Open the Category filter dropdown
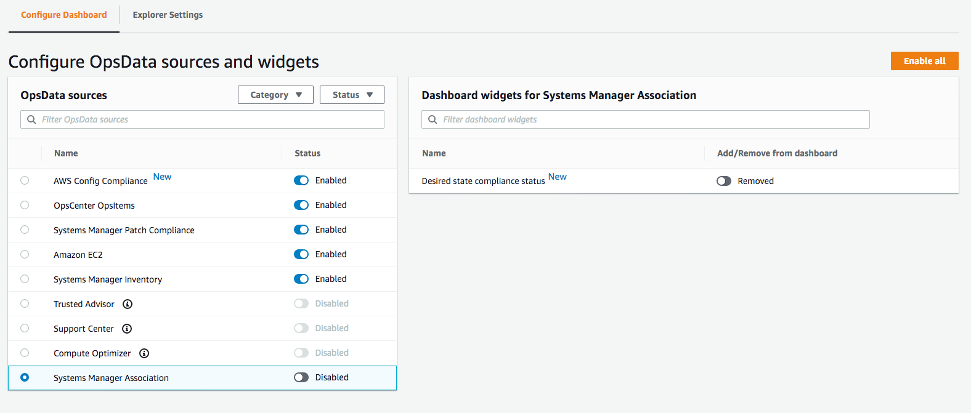972x414 pixels. point(276,95)
